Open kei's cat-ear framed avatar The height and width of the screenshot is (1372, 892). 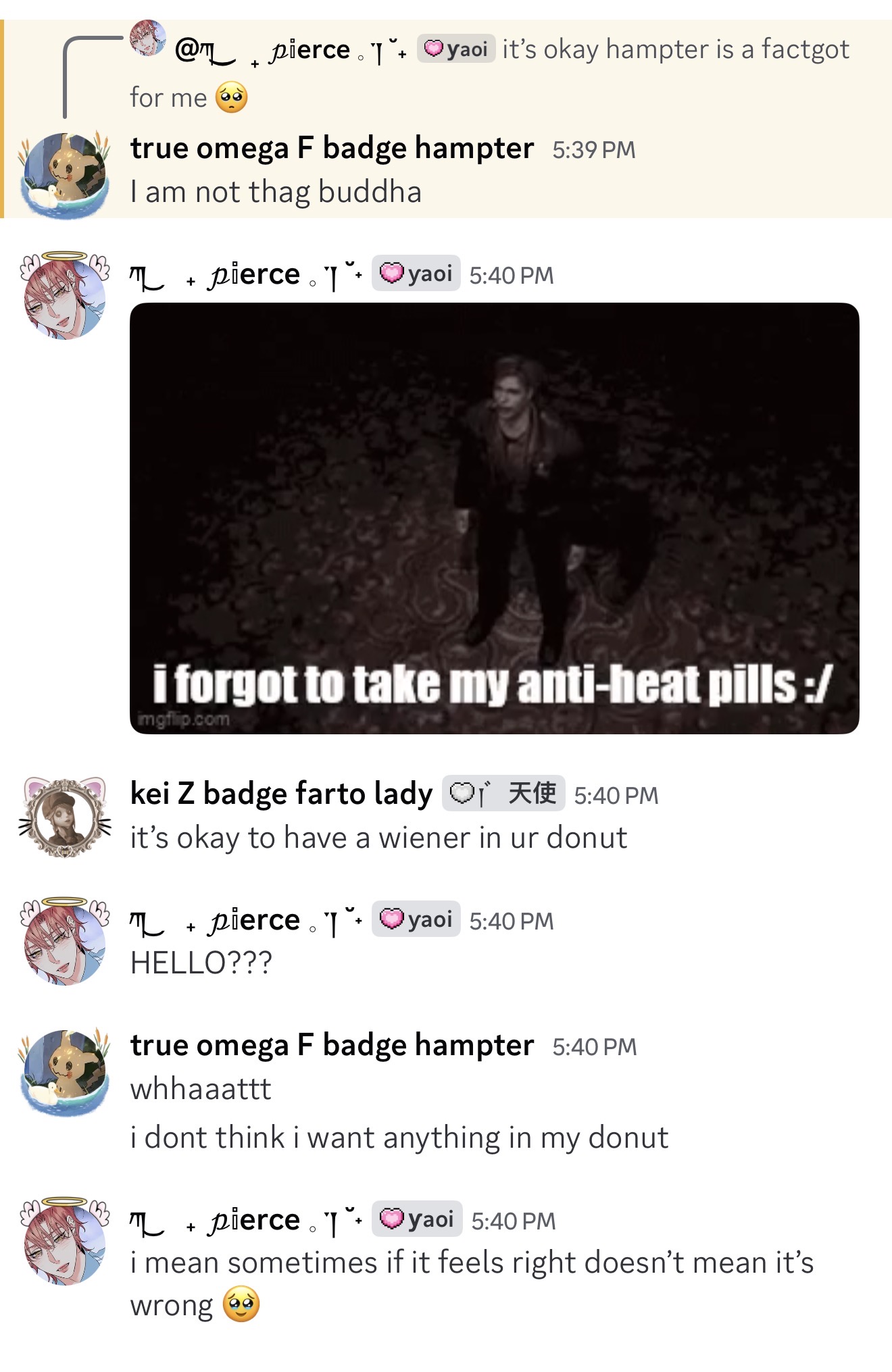point(65,817)
